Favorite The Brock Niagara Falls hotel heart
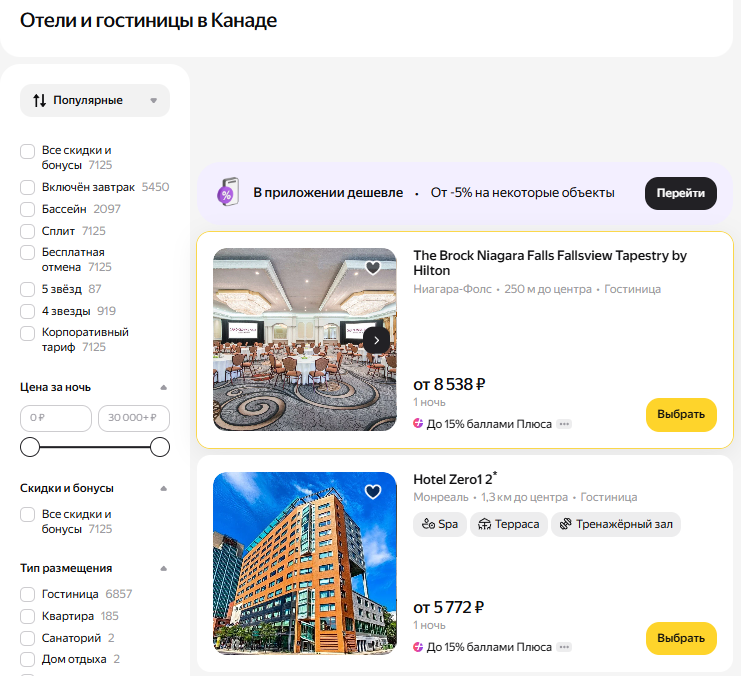The image size is (741, 676). 373,267
